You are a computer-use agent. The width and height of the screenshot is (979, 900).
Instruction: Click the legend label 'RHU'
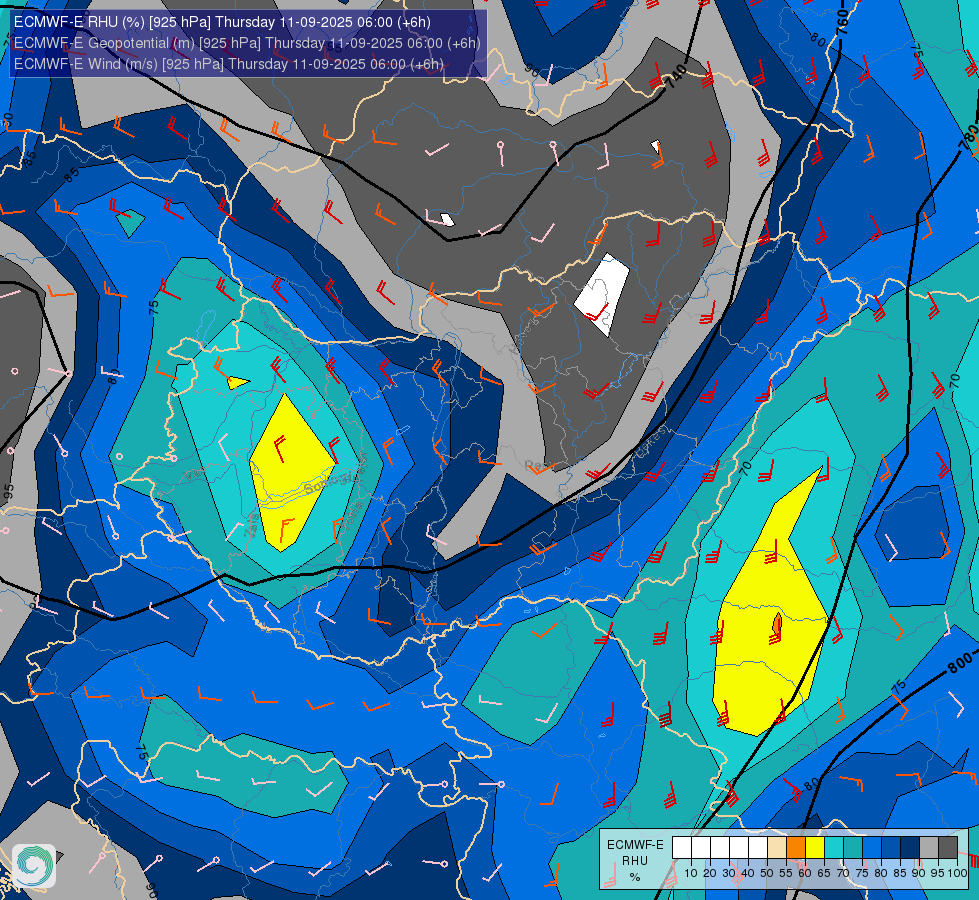[635, 861]
